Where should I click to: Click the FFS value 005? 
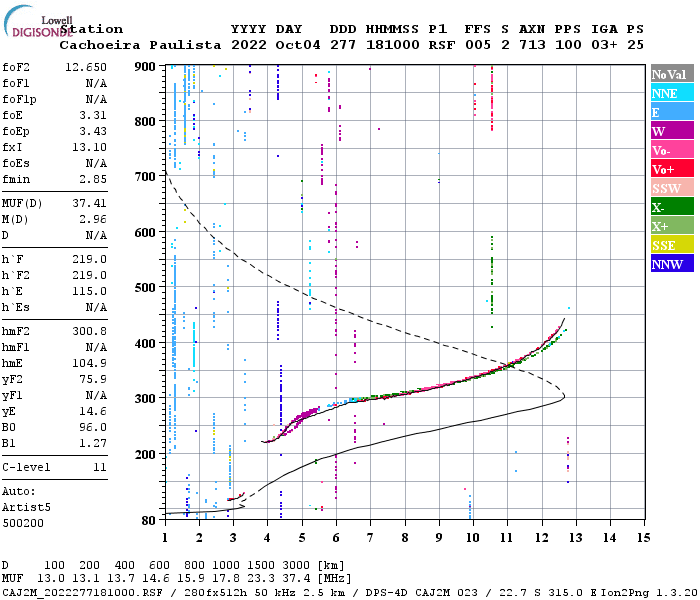(478, 45)
